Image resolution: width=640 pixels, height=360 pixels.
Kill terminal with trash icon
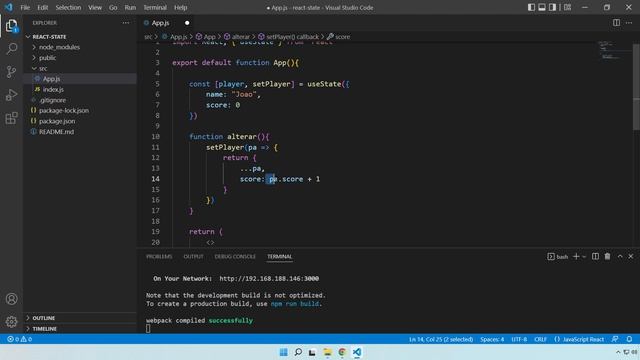click(607, 256)
